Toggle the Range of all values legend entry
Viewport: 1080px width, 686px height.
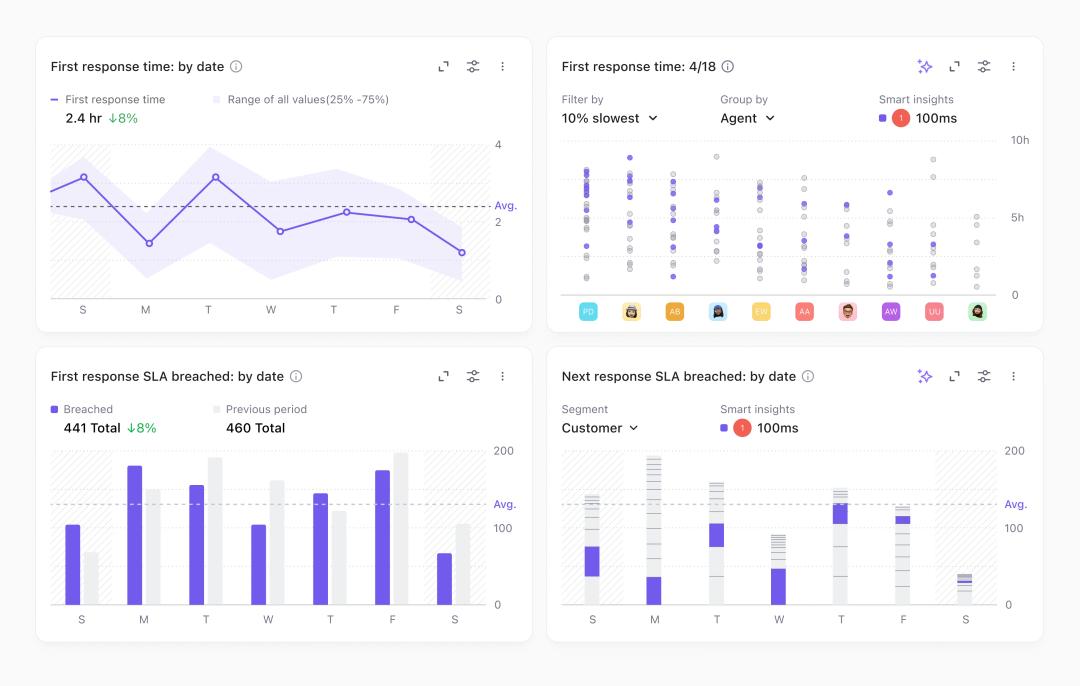[x=299, y=99]
